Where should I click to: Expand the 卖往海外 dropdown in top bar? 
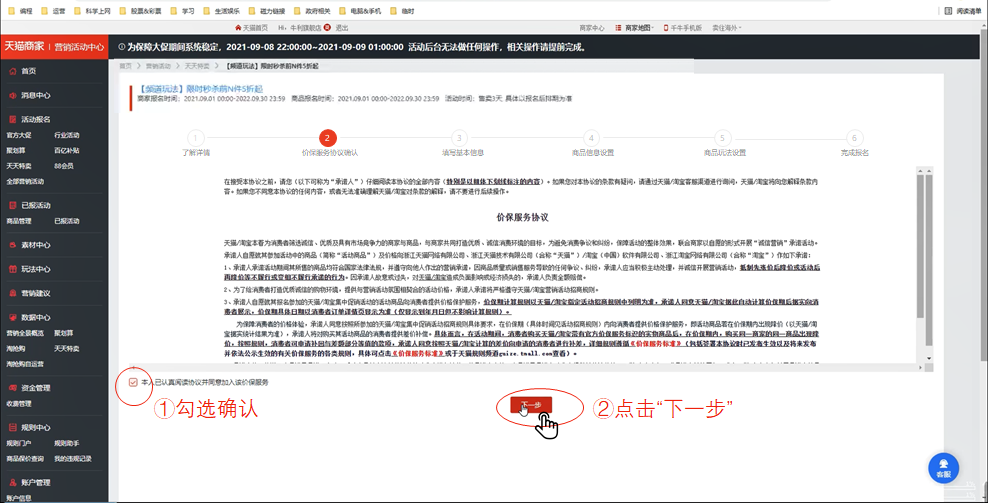pyautogui.click(x=727, y=28)
